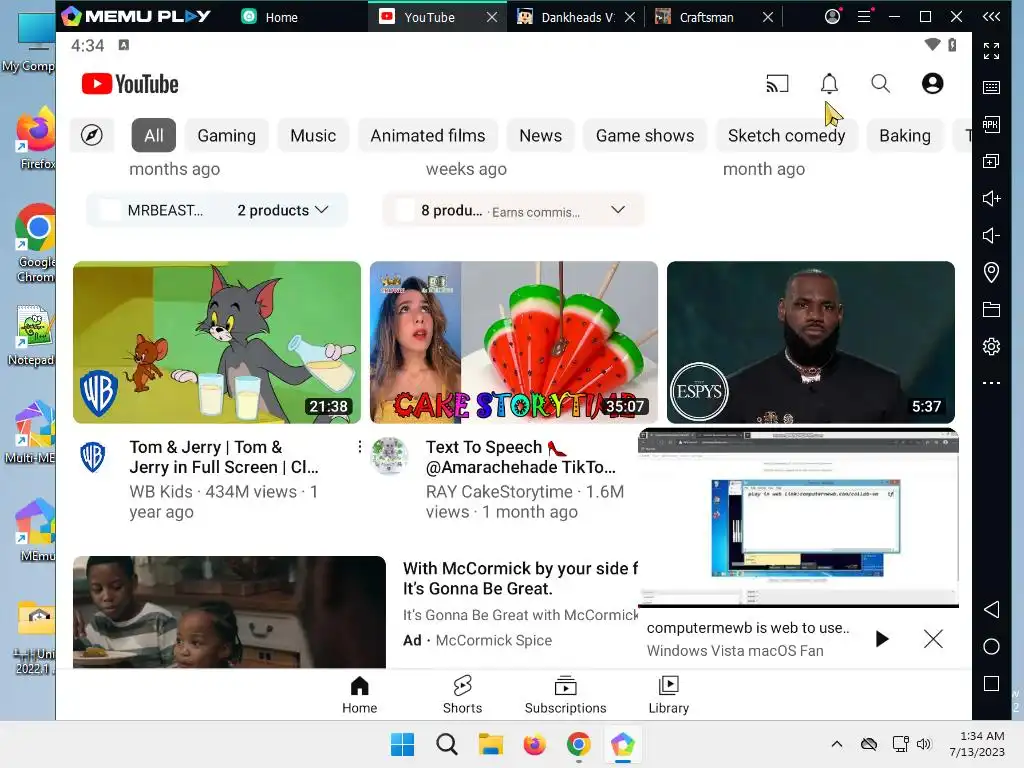Click the YouTube logo
This screenshot has height=768, width=1024.
pos(130,84)
